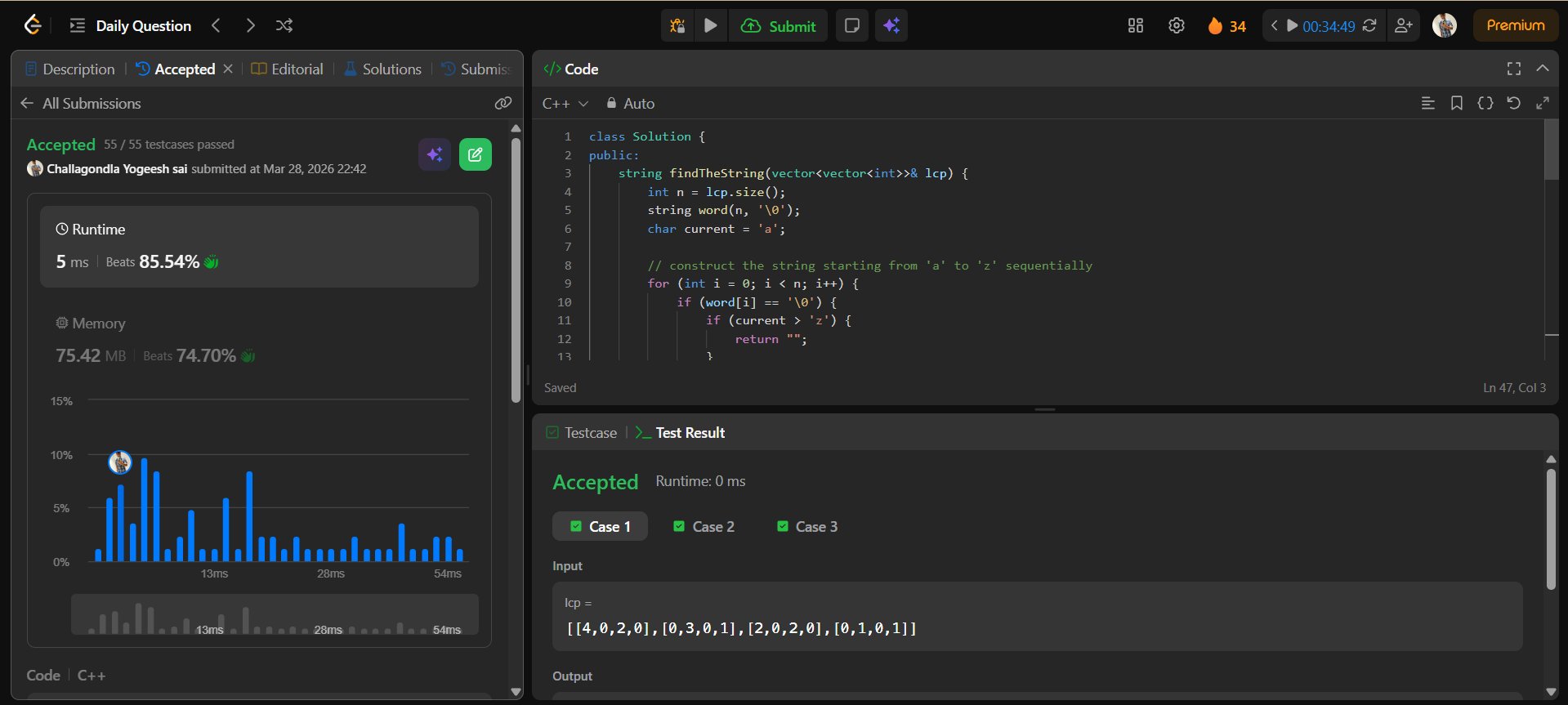This screenshot has width=1568, height=705.
Task: Reset code to default icon
Action: click(x=1513, y=103)
